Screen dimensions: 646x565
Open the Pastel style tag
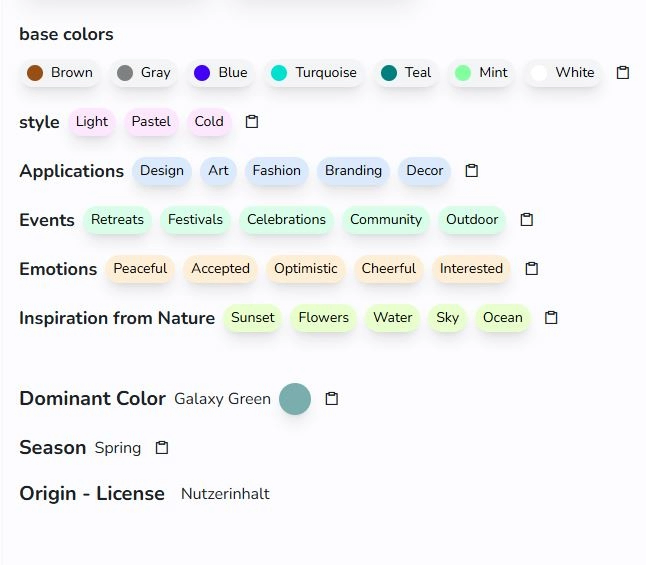click(151, 122)
